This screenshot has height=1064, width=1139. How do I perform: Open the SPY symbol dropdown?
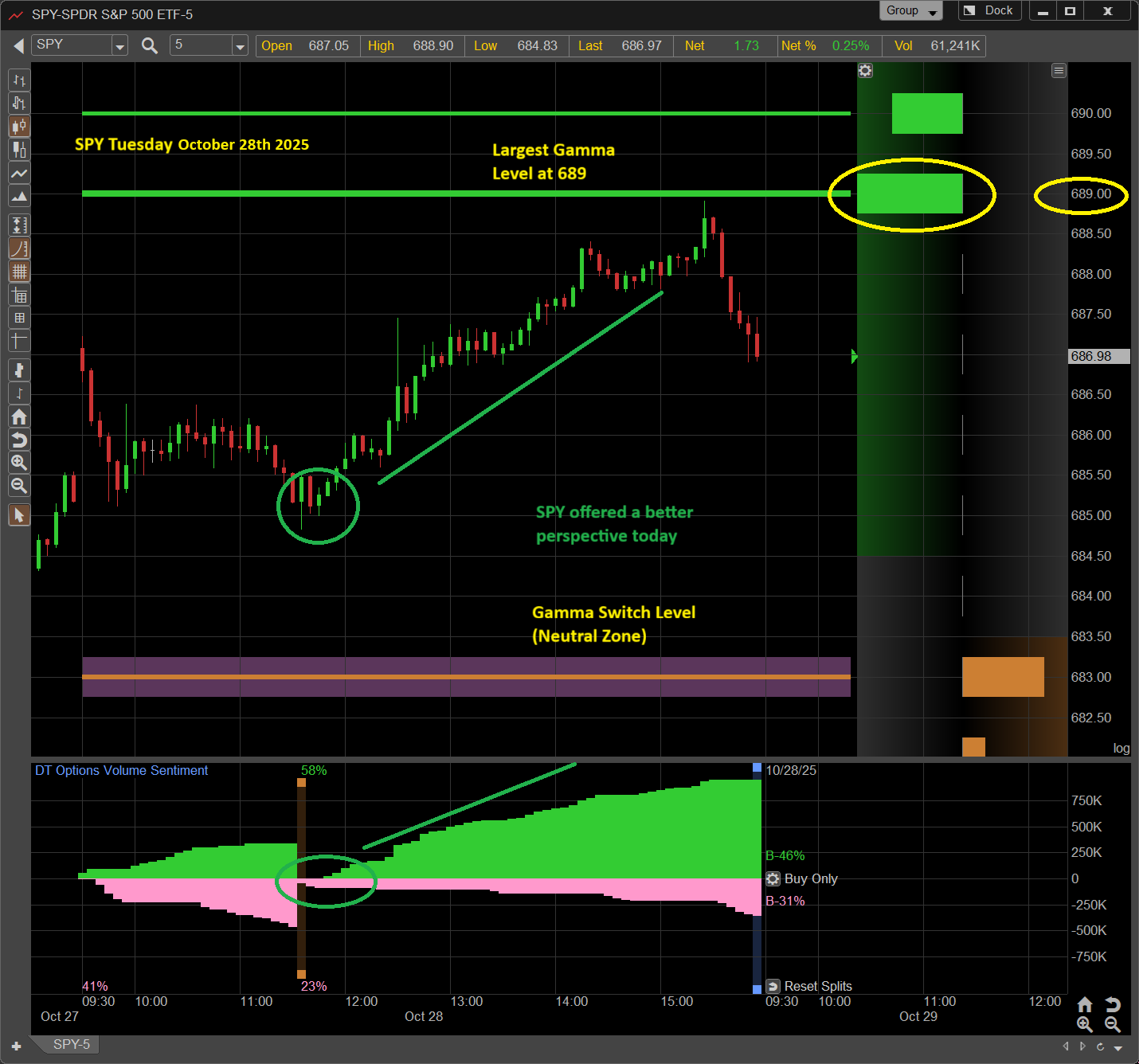click(x=119, y=46)
